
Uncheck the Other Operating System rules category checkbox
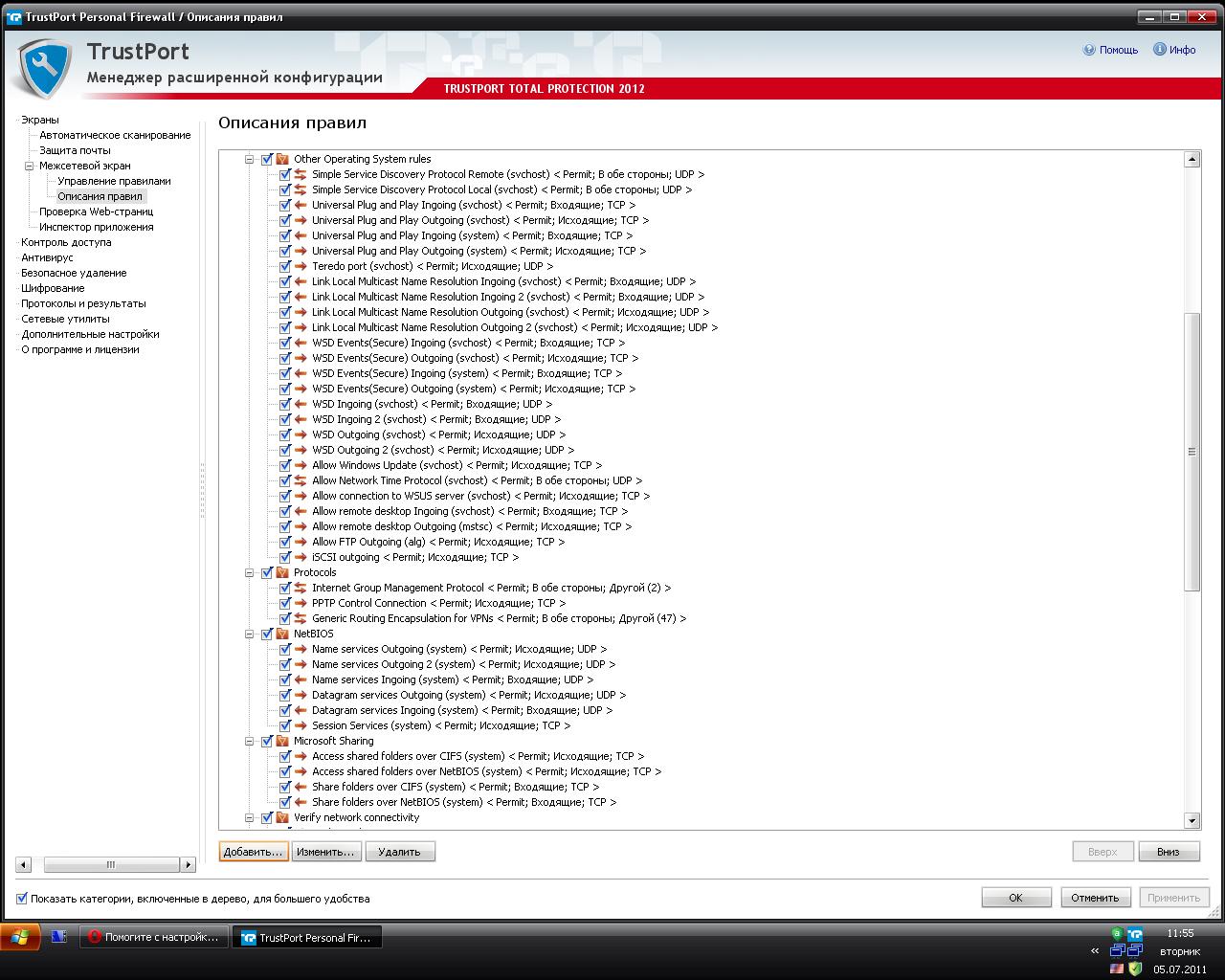[267, 159]
